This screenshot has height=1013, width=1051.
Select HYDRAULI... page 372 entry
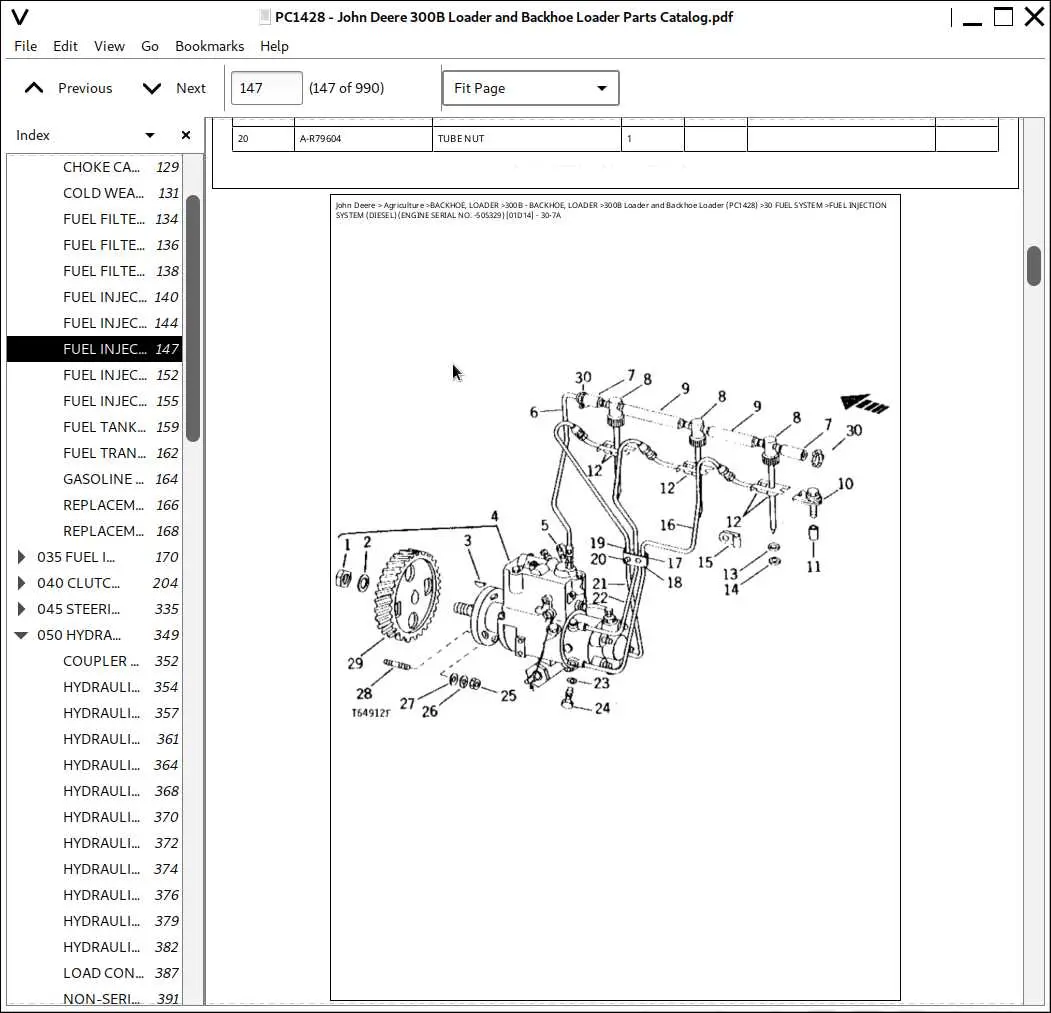(95, 843)
